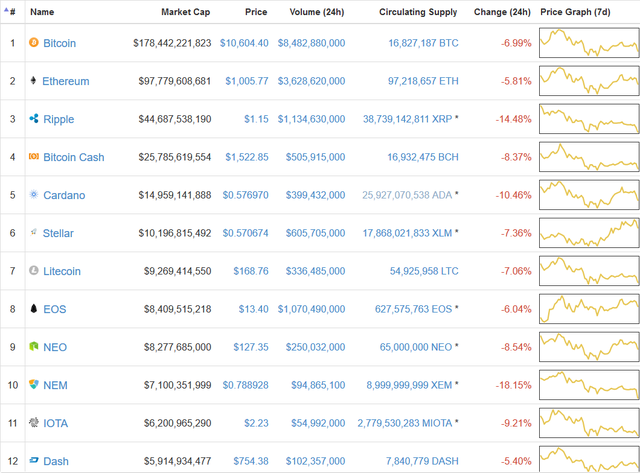Click the NEO green logo icon
The height and width of the screenshot is (473, 640).
[x=34, y=347]
